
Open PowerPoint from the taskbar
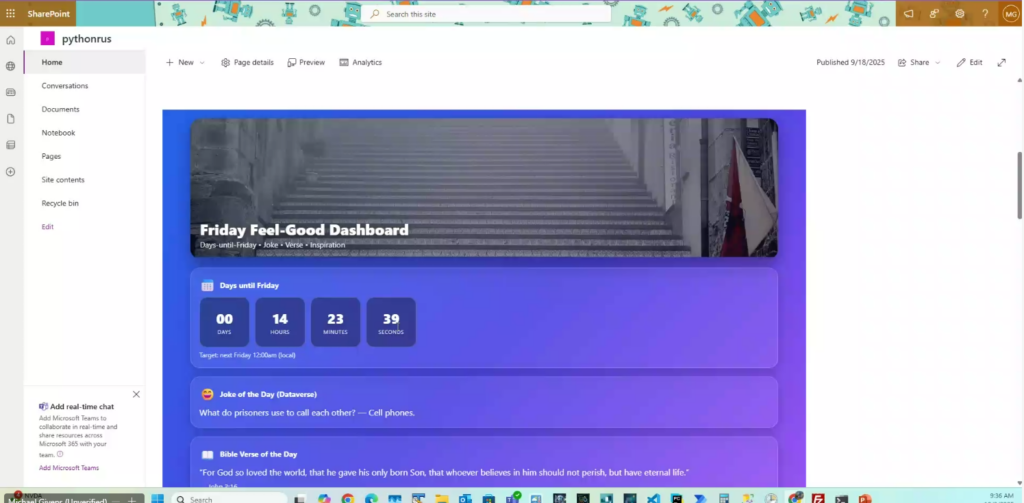pos(865,499)
